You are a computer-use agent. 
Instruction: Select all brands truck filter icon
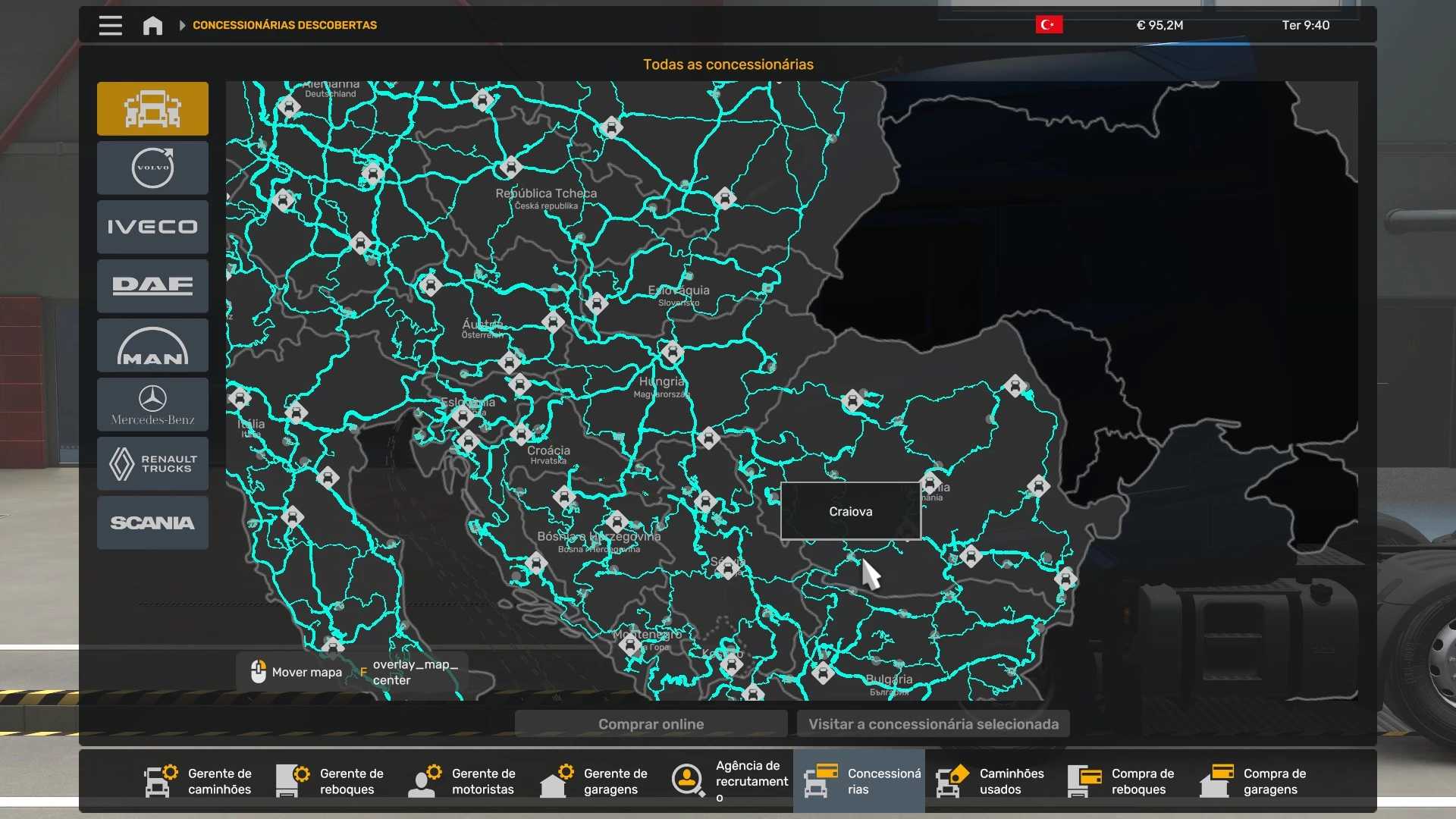(152, 108)
